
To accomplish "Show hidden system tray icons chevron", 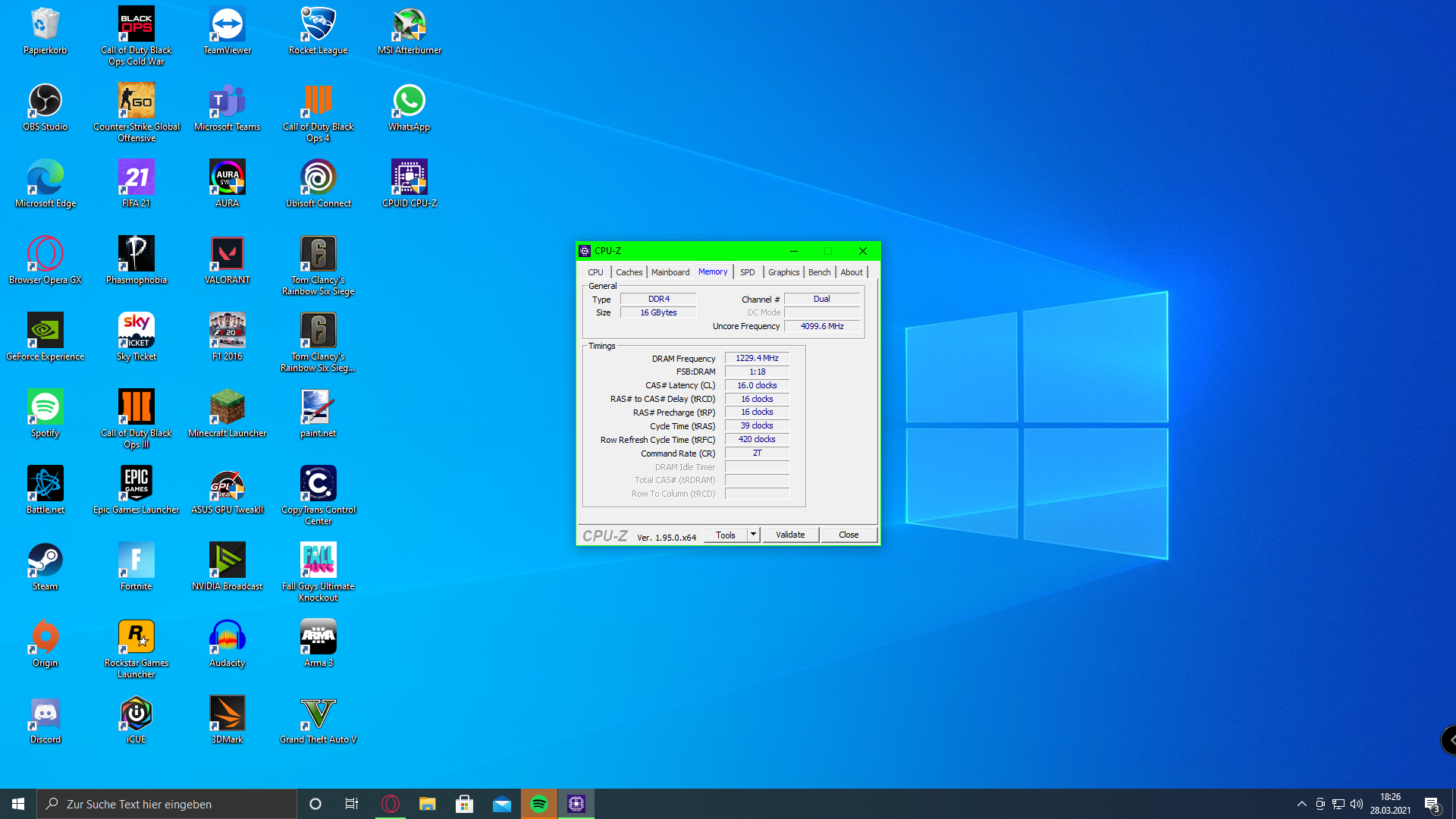I will (x=1302, y=804).
